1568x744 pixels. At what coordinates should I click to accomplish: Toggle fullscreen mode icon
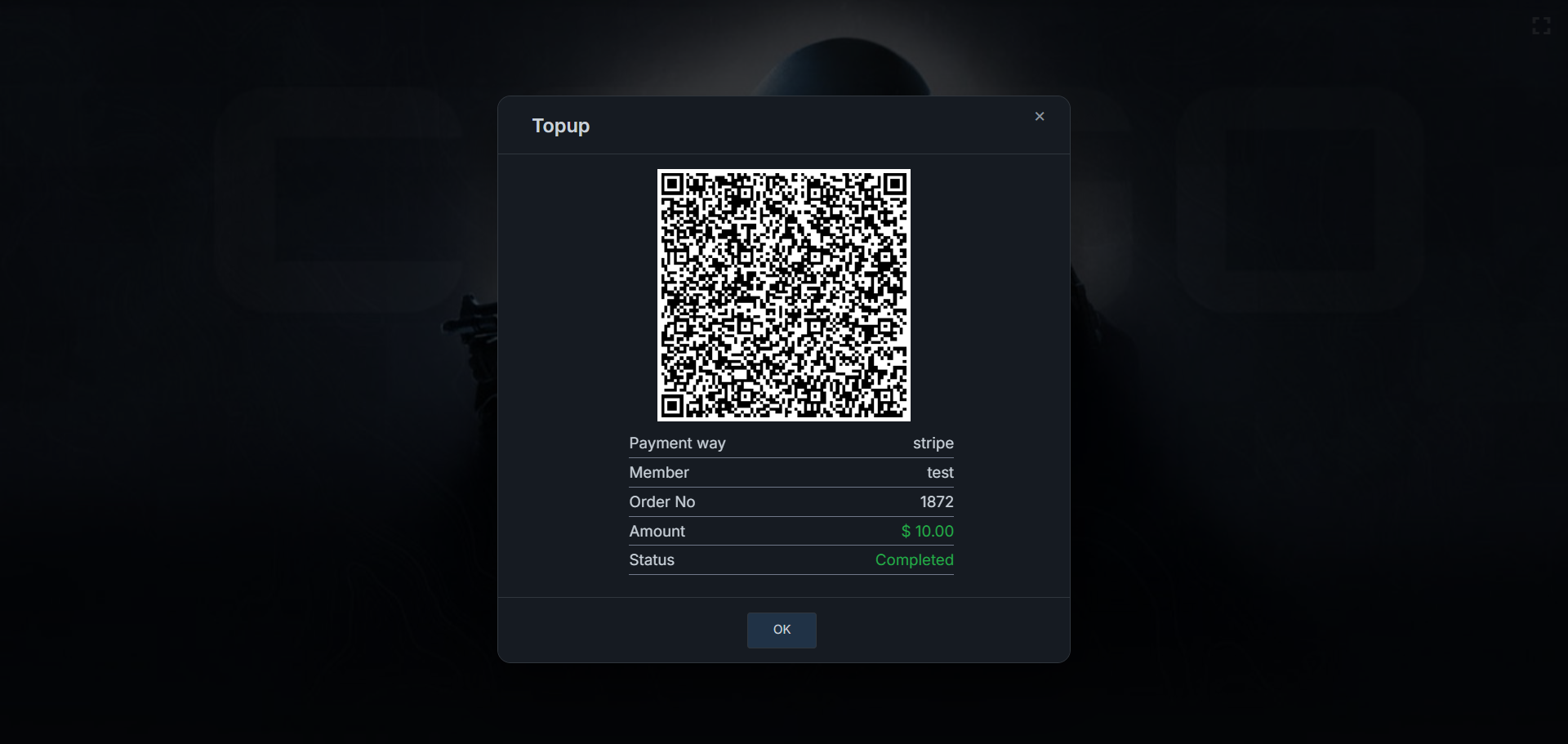(x=1541, y=26)
